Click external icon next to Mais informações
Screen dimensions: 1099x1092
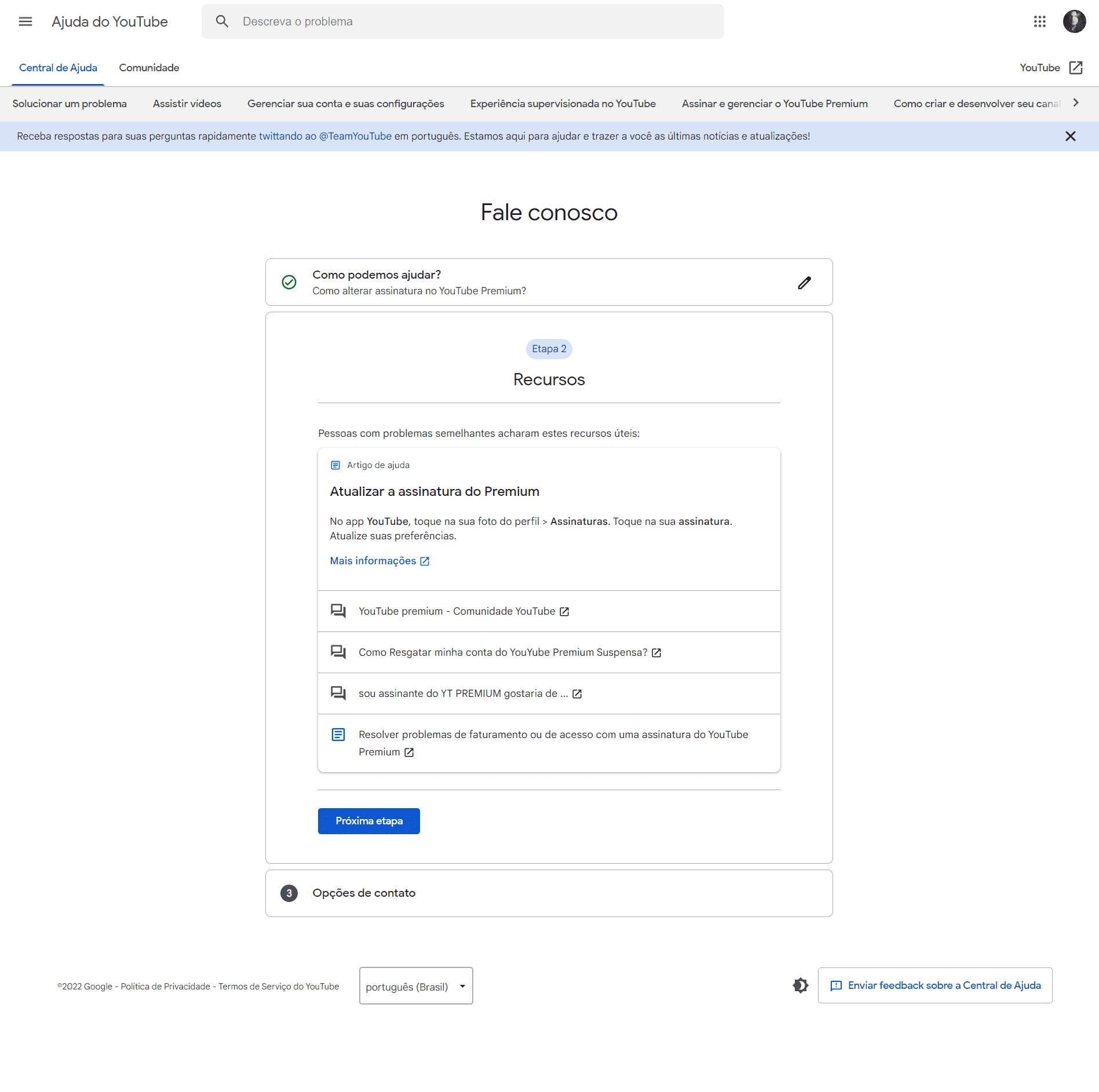(425, 561)
